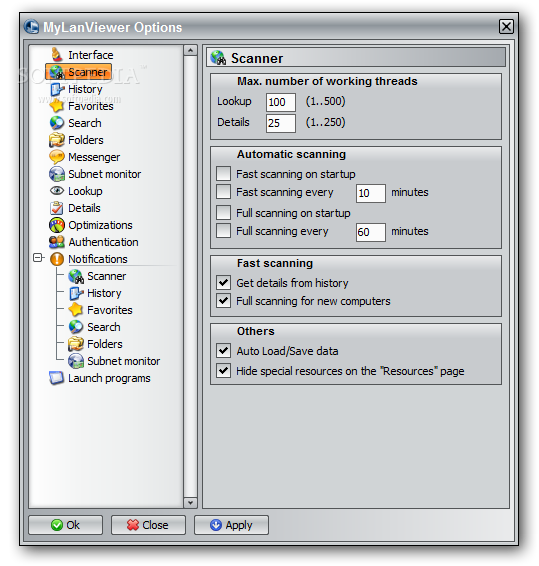Uncheck Get details from history
The height and width of the screenshot is (566, 539).
pyautogui.click(x=223, y=282)
